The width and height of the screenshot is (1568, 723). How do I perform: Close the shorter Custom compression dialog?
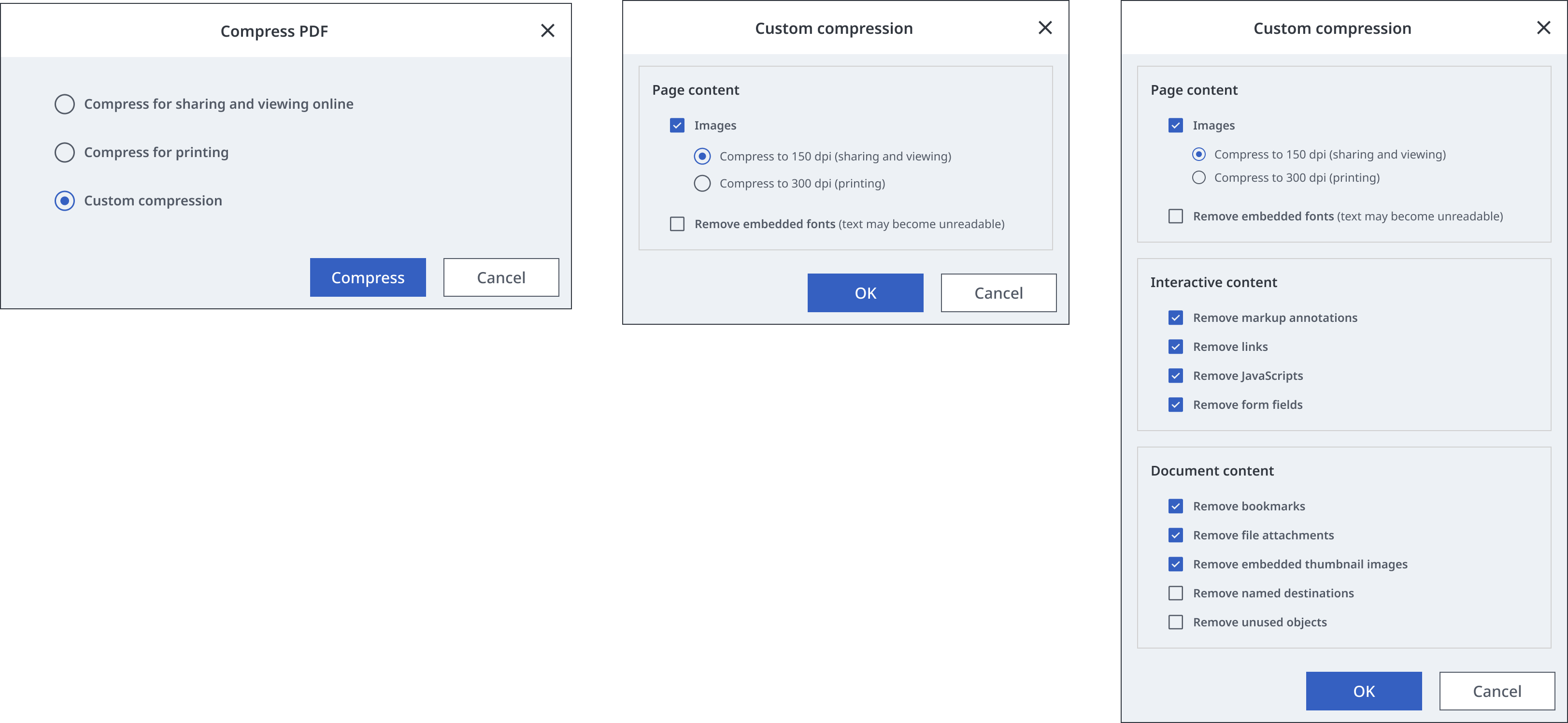point(1044,28)
